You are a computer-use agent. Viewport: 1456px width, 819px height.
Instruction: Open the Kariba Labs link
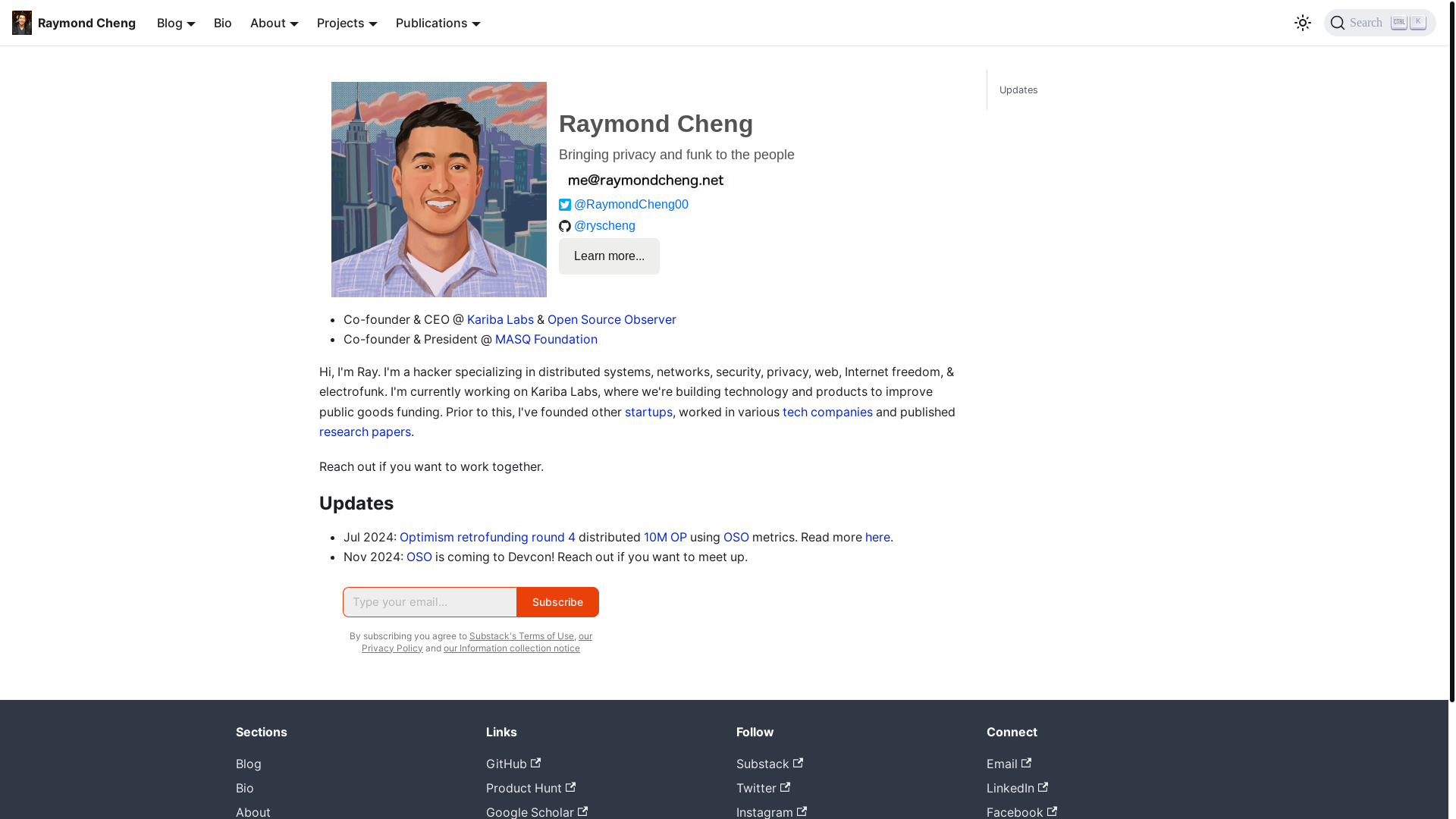(x=500, y=319)
